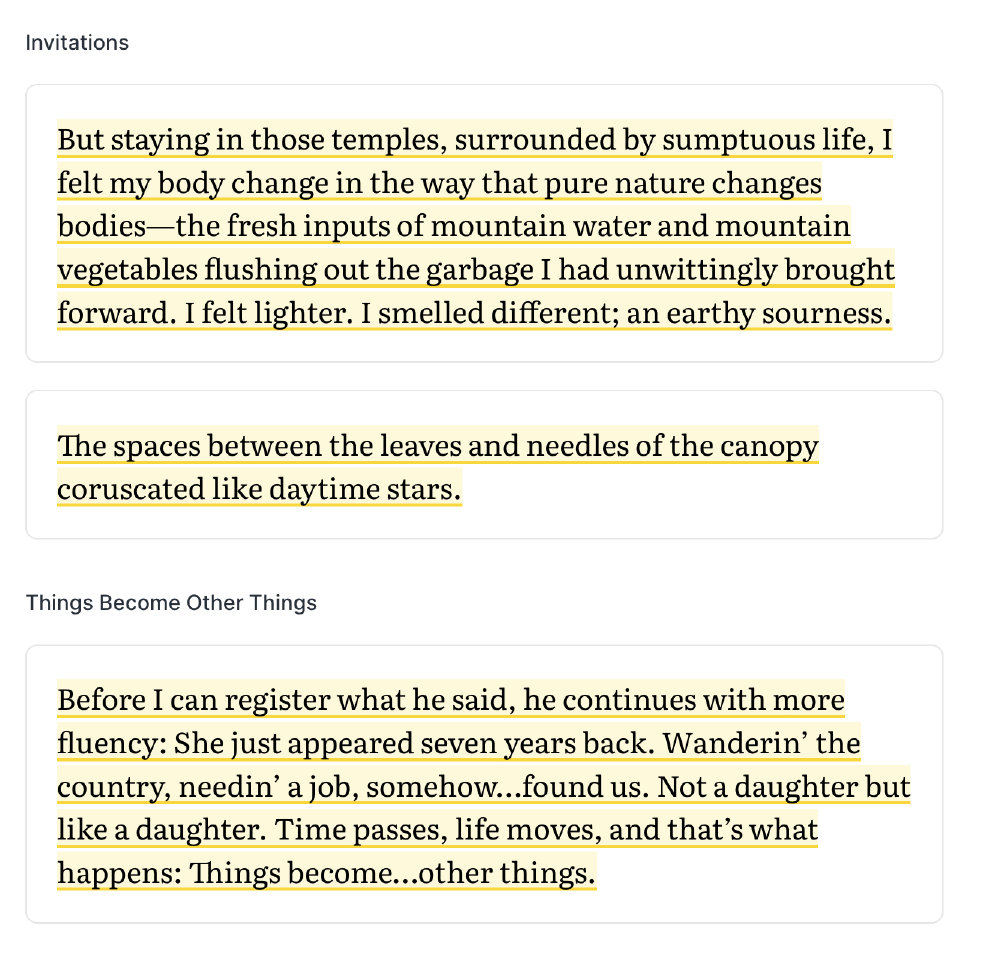Click the phrase "earthy sourness"
The height and width of the screenshot is (960, 992).
(776, 313)
